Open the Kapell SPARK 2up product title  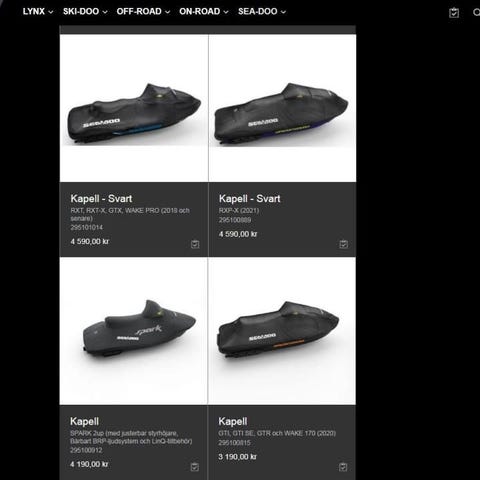coord(84,421)
